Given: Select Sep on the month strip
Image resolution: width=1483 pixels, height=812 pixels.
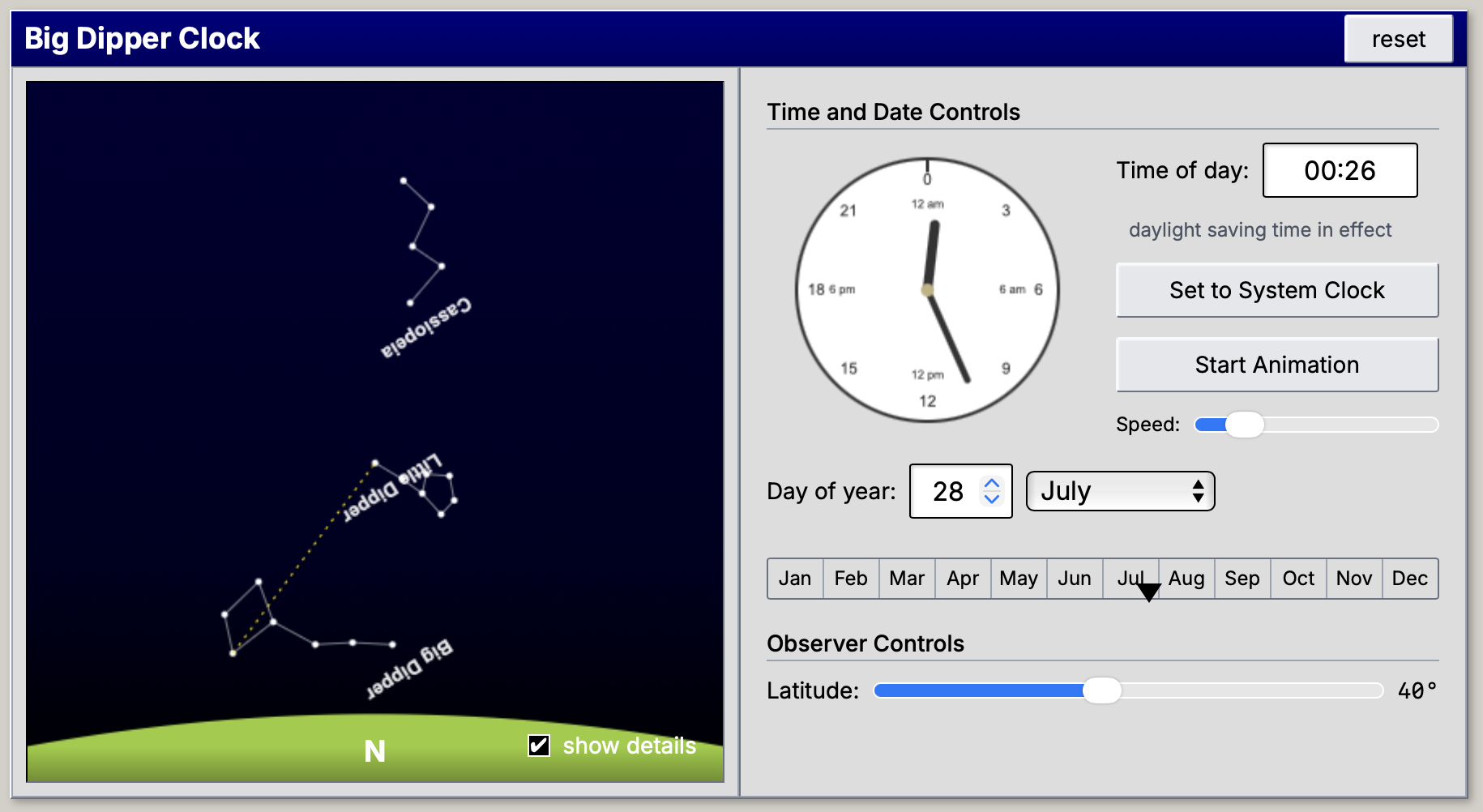Looking at the screenshot, I should (x=1242, y=579).
